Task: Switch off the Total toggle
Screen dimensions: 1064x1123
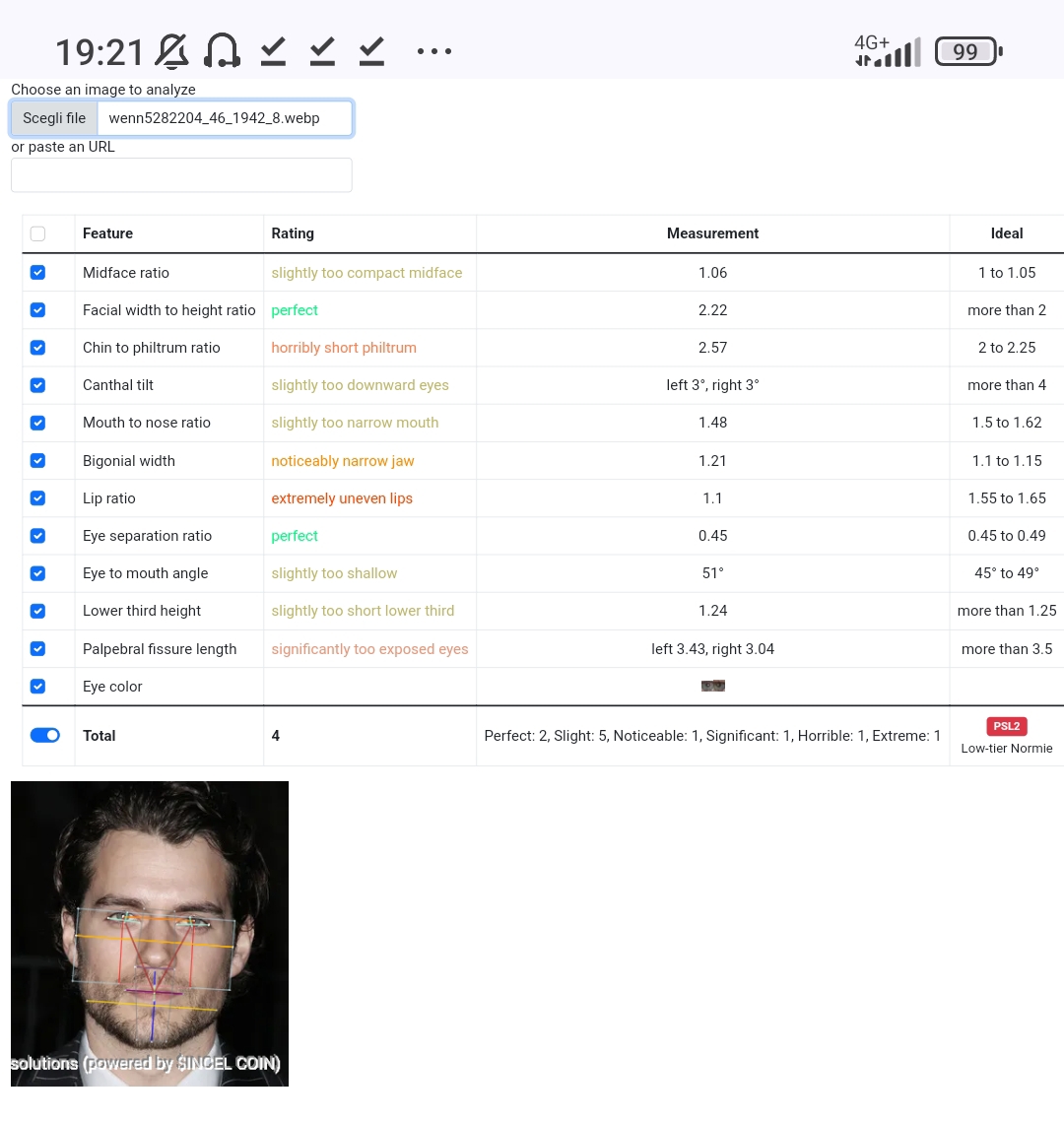Action: pos(45,736)
